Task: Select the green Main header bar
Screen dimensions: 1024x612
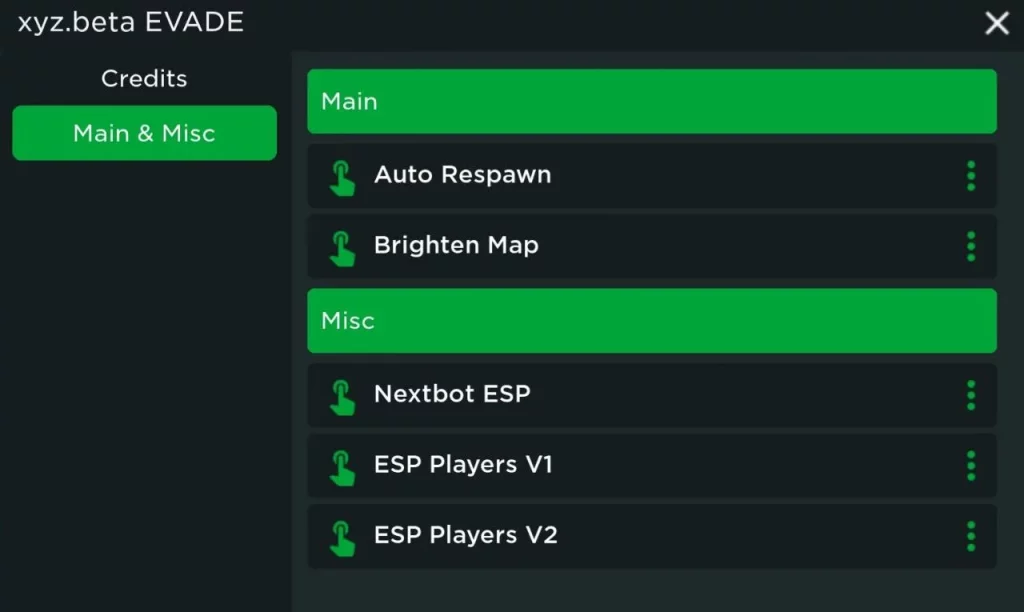Action: click(x=651, y=101)
